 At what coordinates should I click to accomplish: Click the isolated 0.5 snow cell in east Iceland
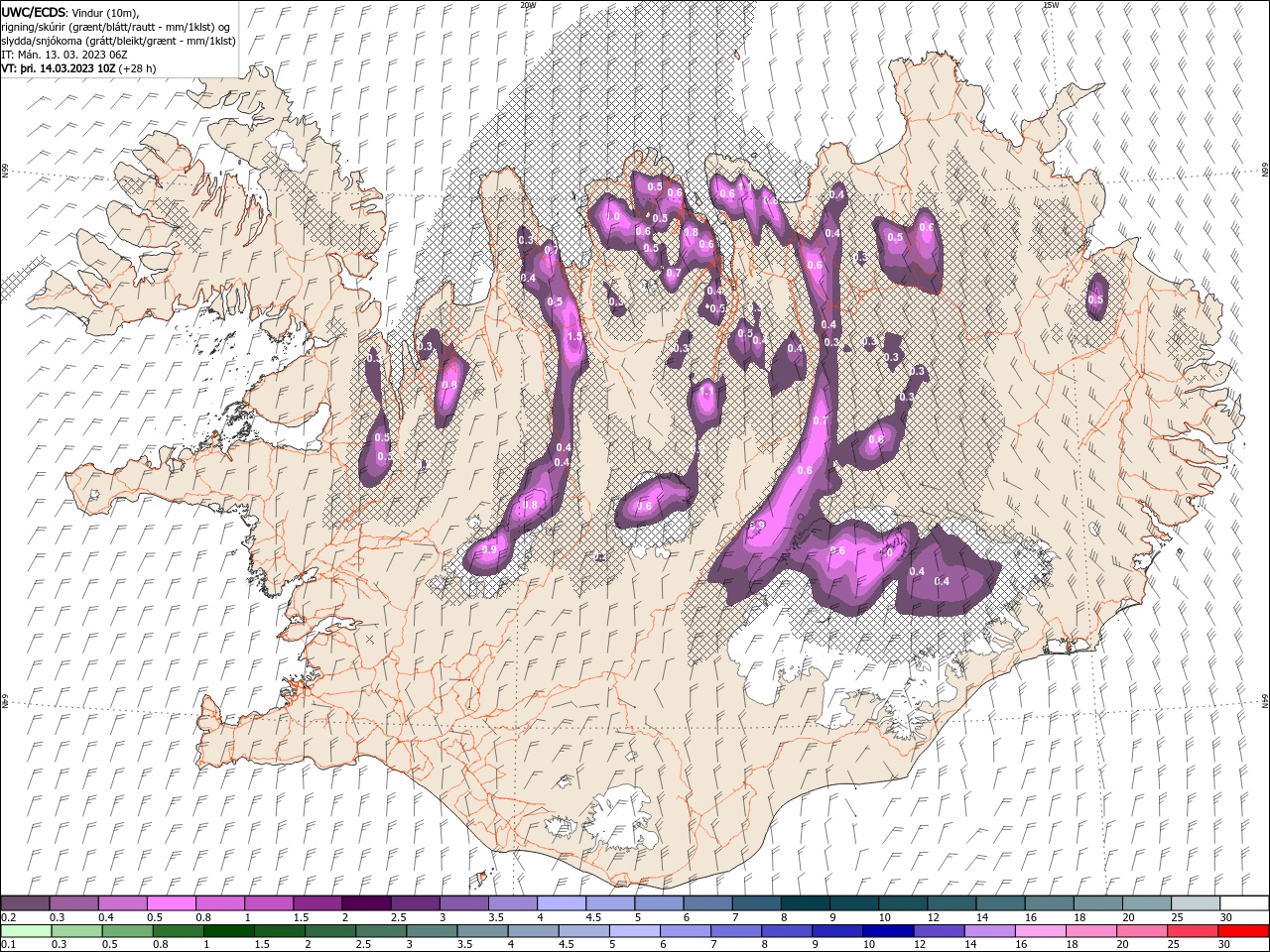pyautogui.click(x=1095, y=299)
